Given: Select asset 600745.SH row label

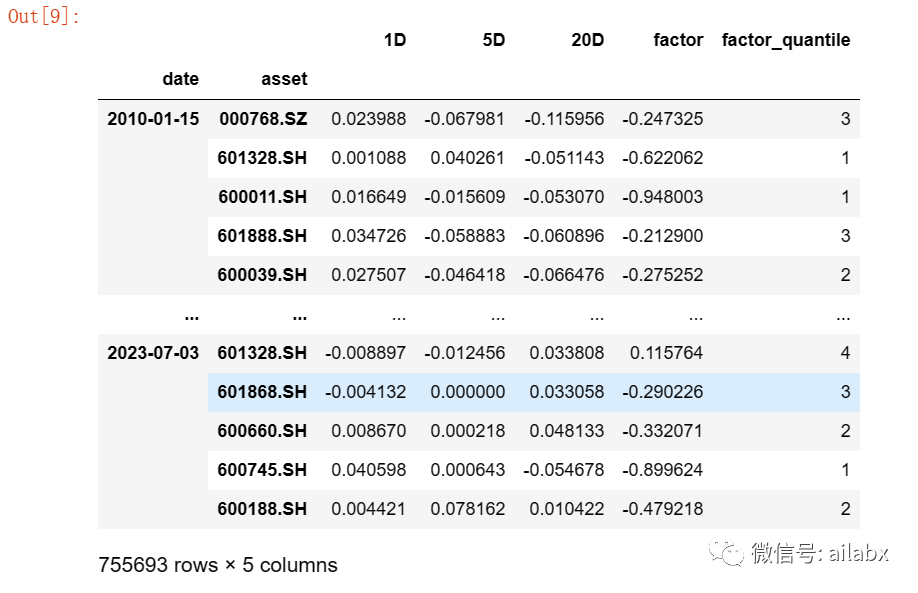Looking at the screenshot, I should coord(262,470).
